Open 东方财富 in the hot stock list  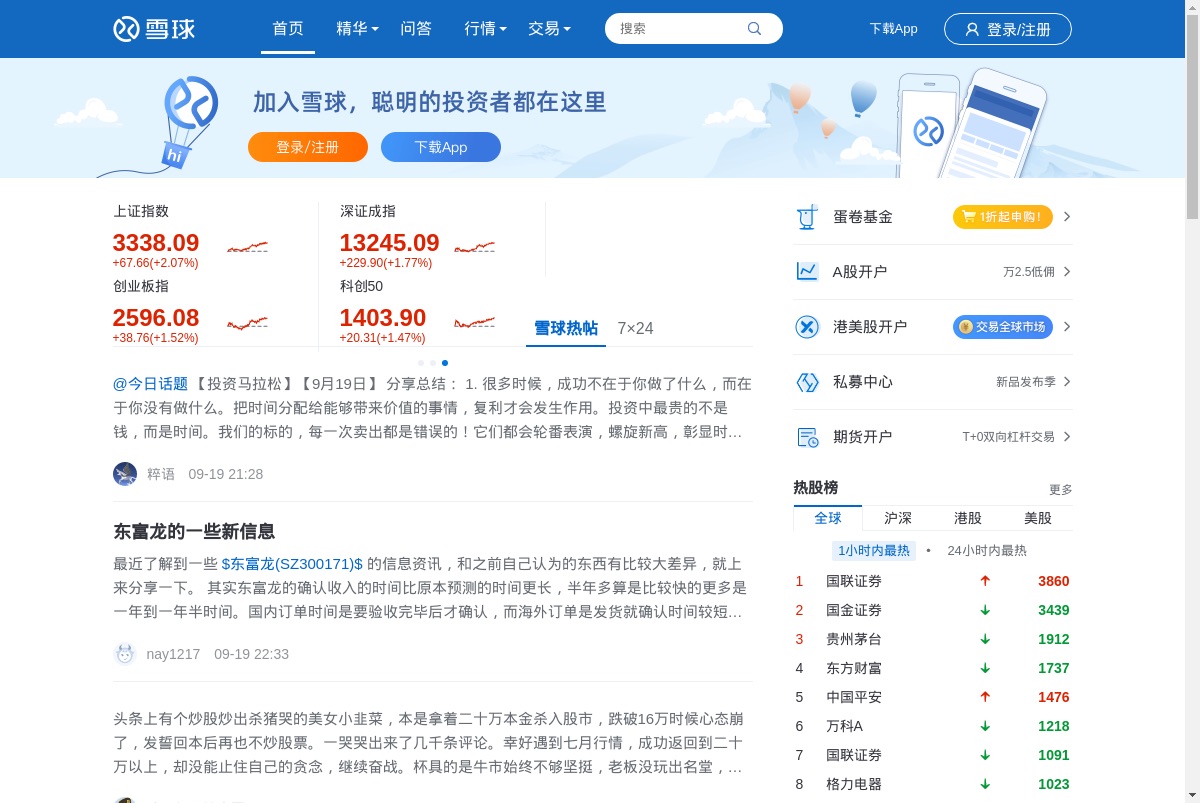pos(854,668)
